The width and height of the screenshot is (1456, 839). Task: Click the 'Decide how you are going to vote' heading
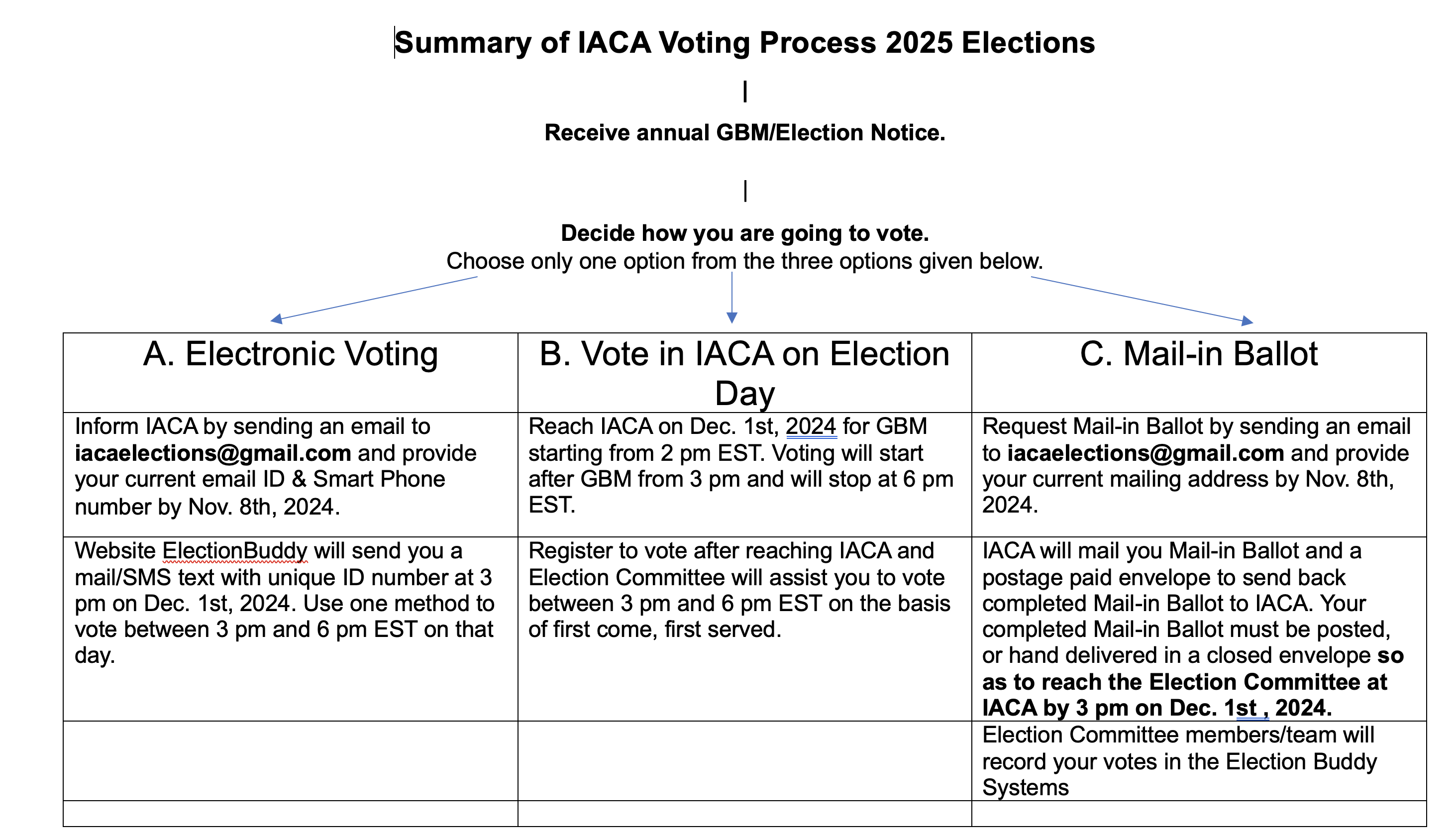(x=744, y=233)
